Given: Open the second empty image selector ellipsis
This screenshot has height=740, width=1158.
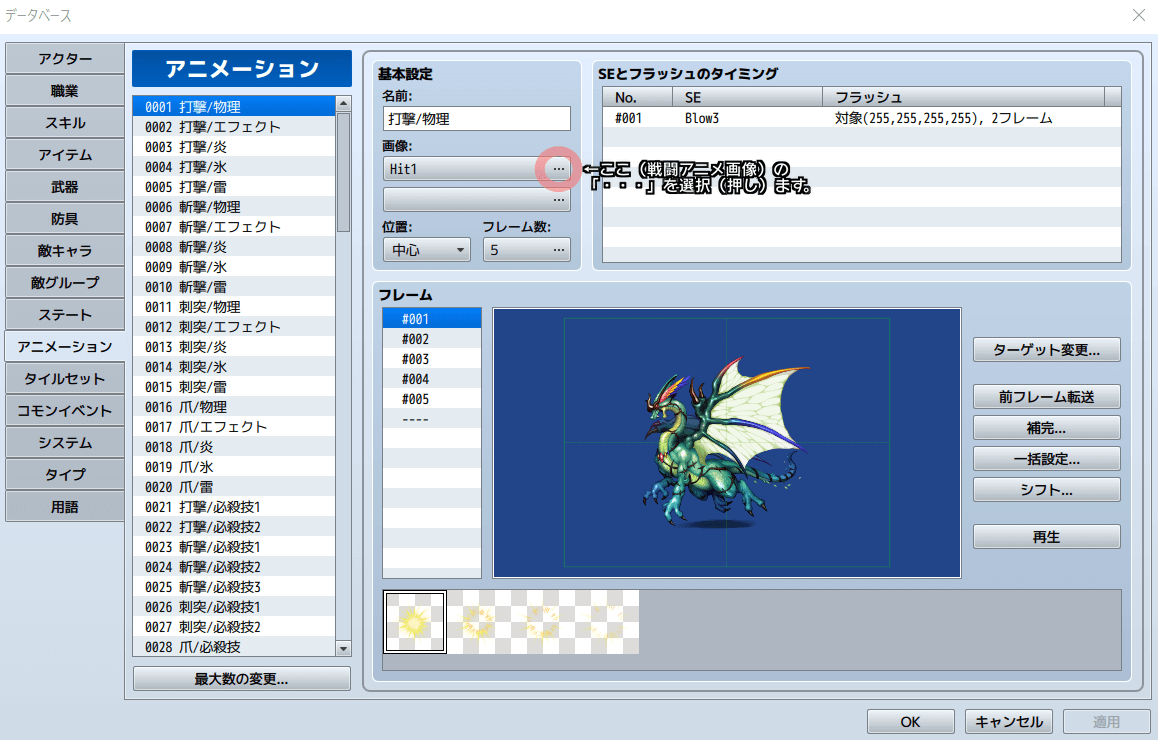Looking at the screenshot, I should 558,199.
